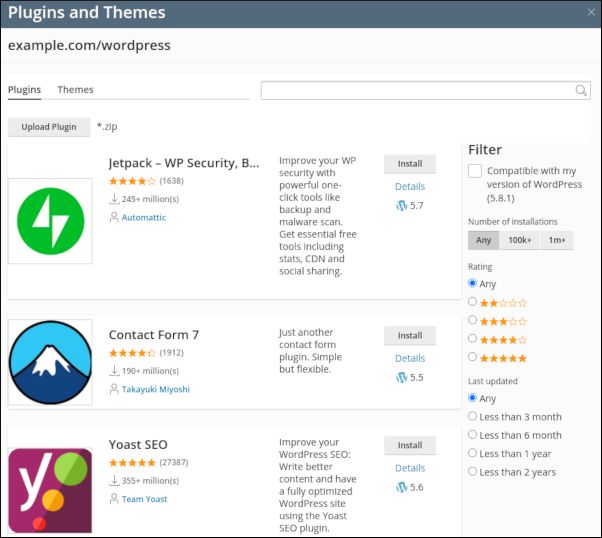Select Less than 2 years option
602x538 pixels.
(473, 472)
